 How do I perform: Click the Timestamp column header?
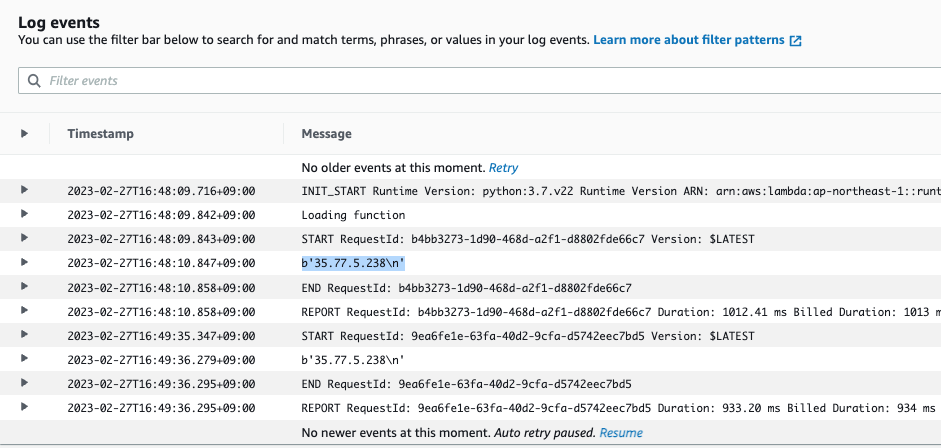point(100,133)
